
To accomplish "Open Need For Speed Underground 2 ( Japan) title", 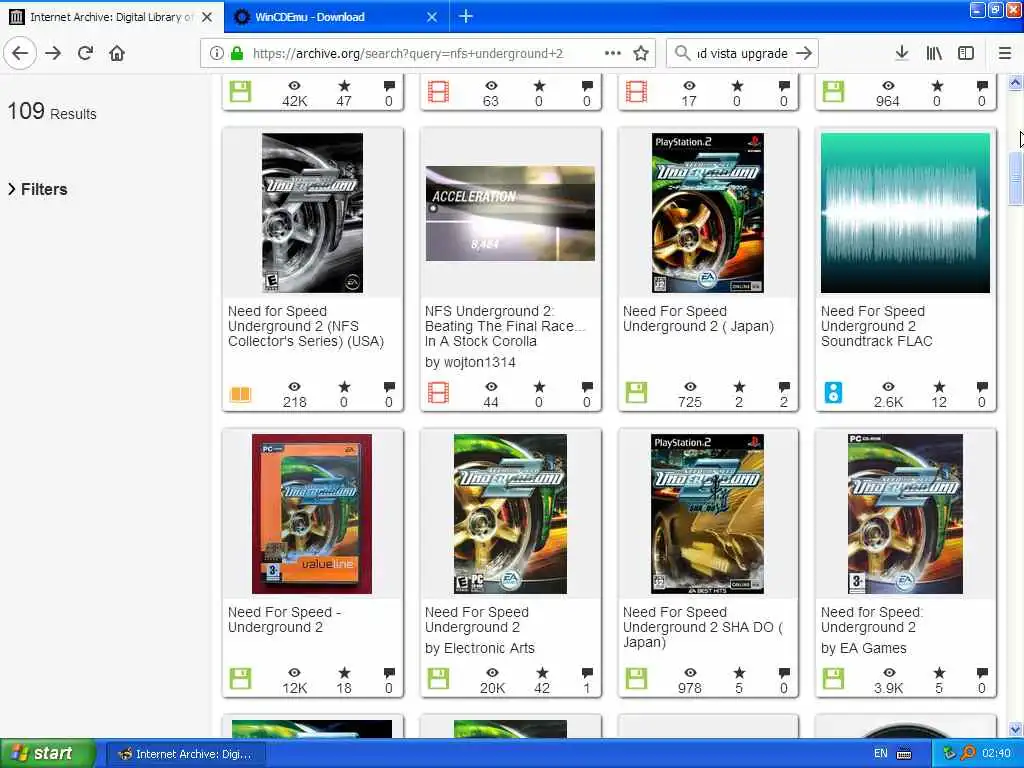I will (x=698, y=319).
